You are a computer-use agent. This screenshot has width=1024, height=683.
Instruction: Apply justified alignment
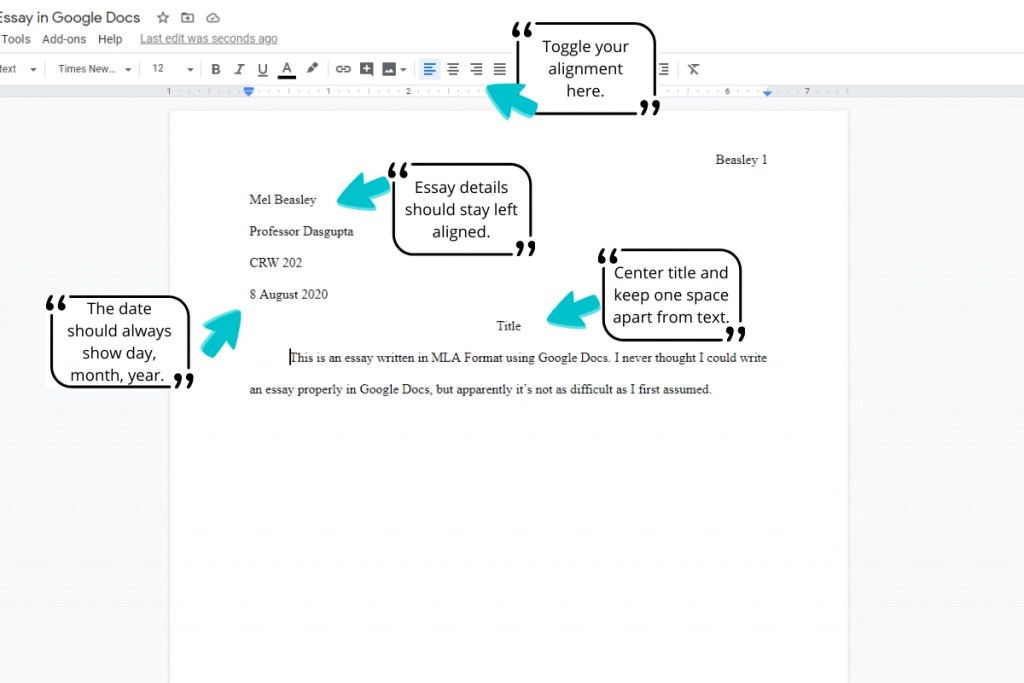(x=499, y=69)
